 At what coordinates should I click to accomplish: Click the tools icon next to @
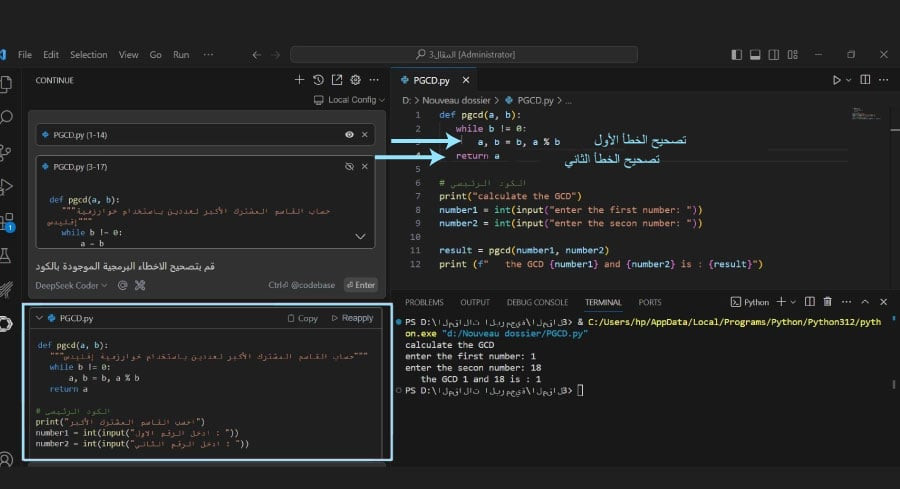pyautogui.click(x=139, y=285)
